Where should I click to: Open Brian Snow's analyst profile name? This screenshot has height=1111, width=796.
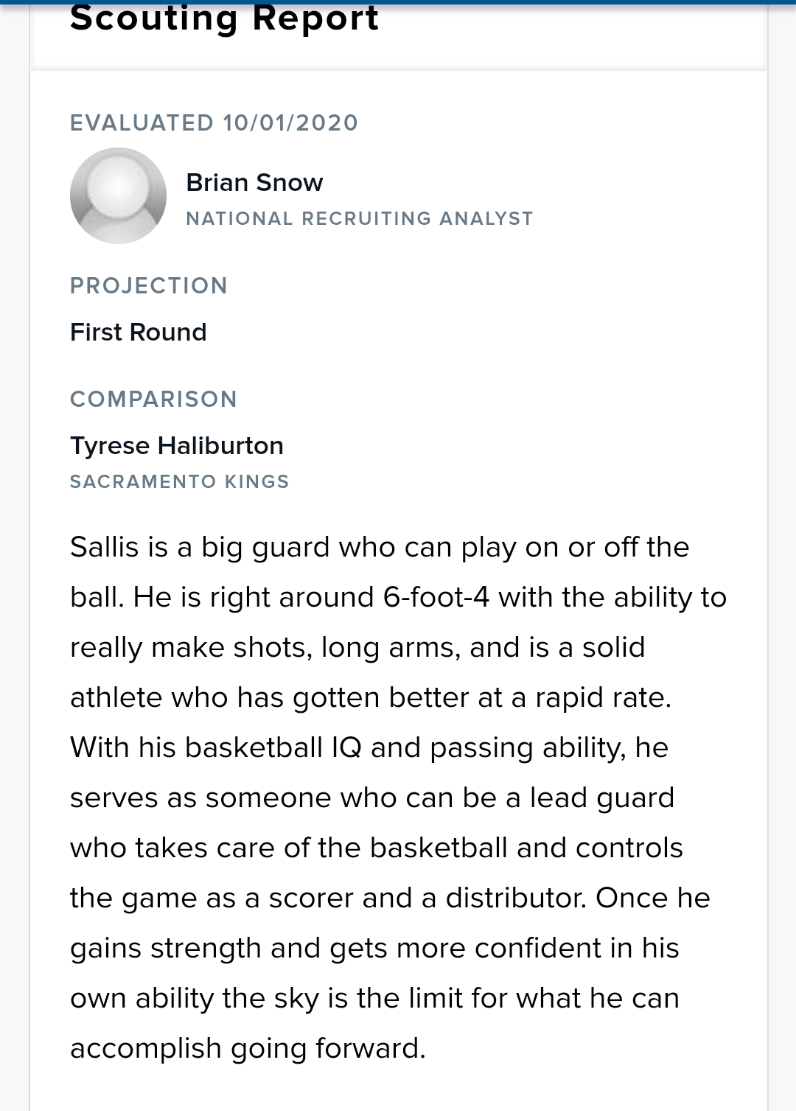coord(254,182)
